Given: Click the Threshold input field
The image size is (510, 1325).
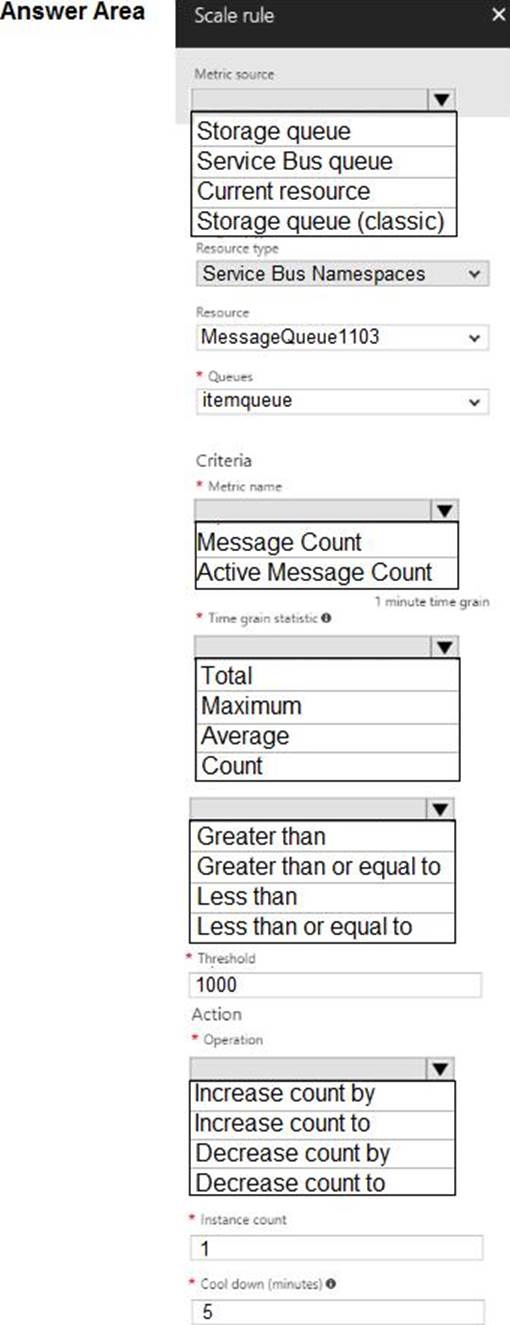Looking at the screenshot, I should 335,985.
